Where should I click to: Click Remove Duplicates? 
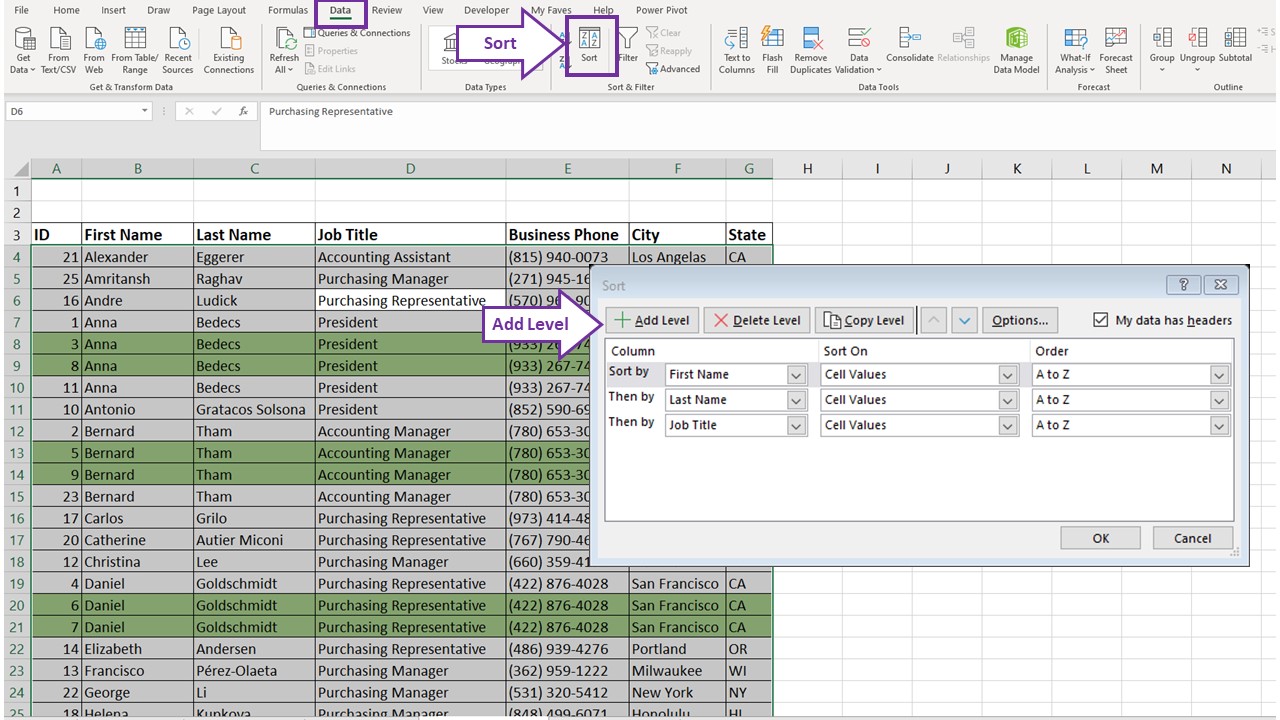click(x=811, y=50)
